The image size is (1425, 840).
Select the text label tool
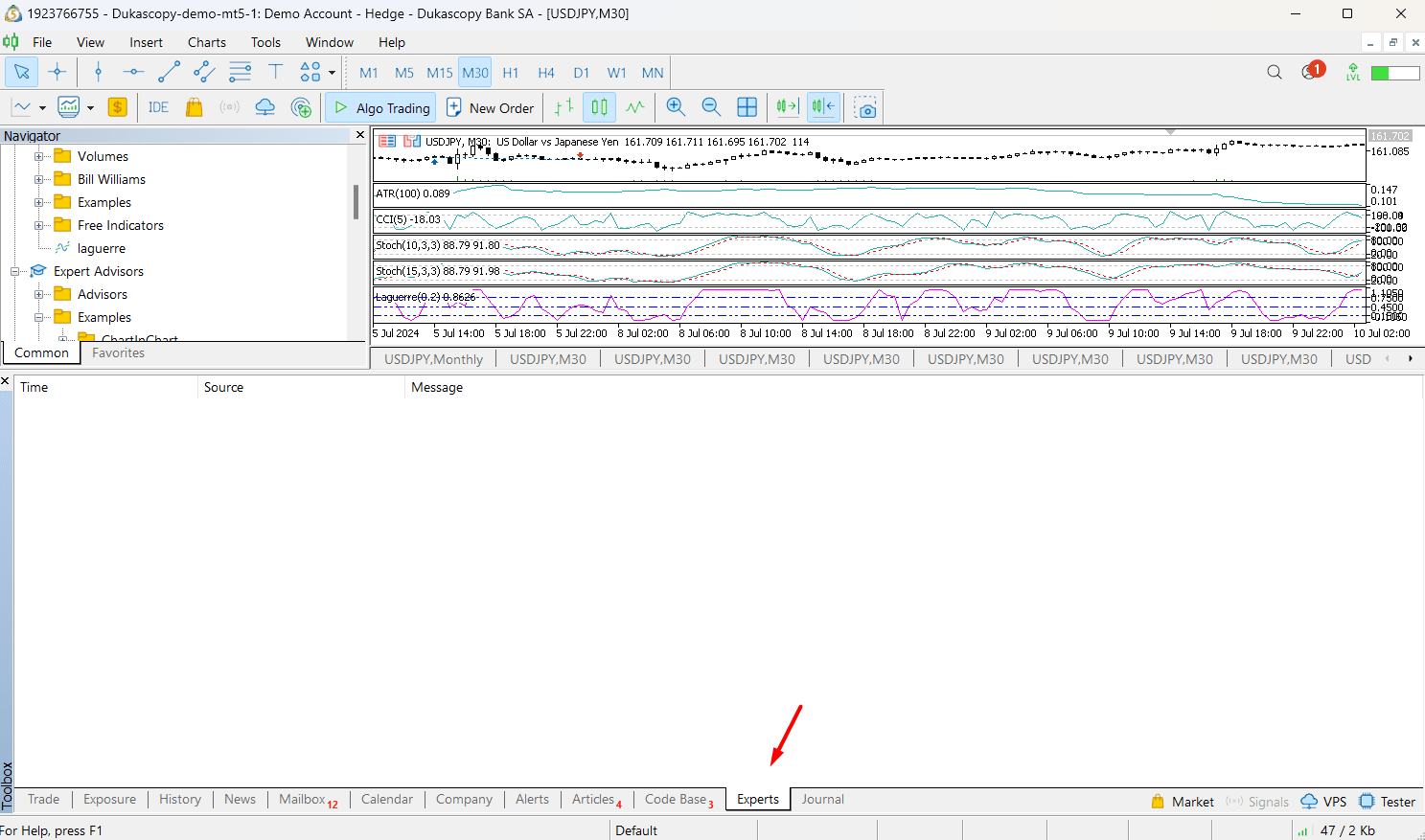click(275, 72)
